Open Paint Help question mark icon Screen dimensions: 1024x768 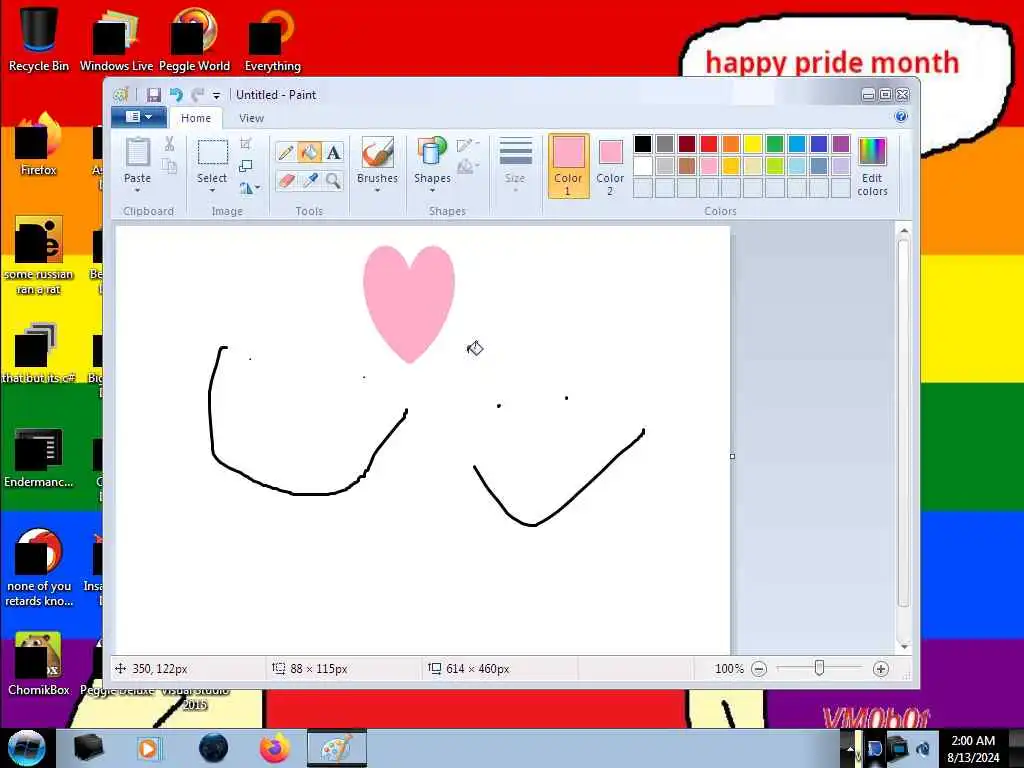[901, 117]
